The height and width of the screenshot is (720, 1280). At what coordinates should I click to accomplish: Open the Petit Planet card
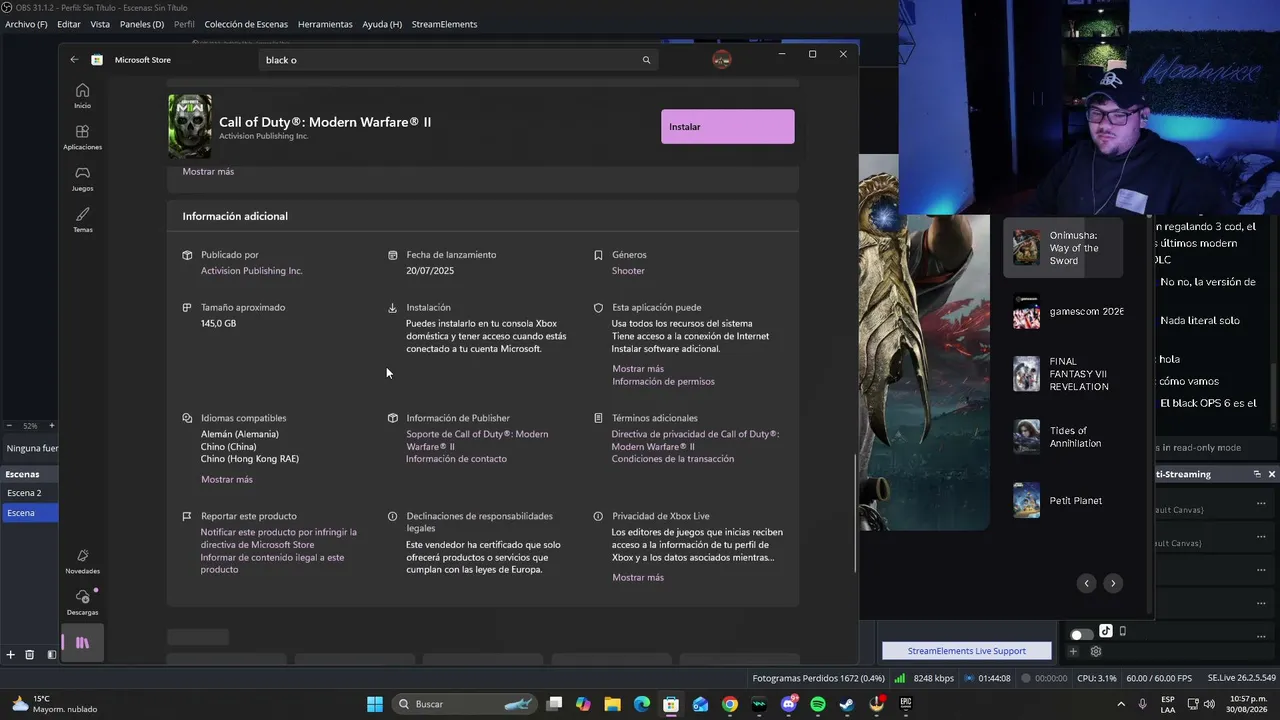pos(1063,500)
